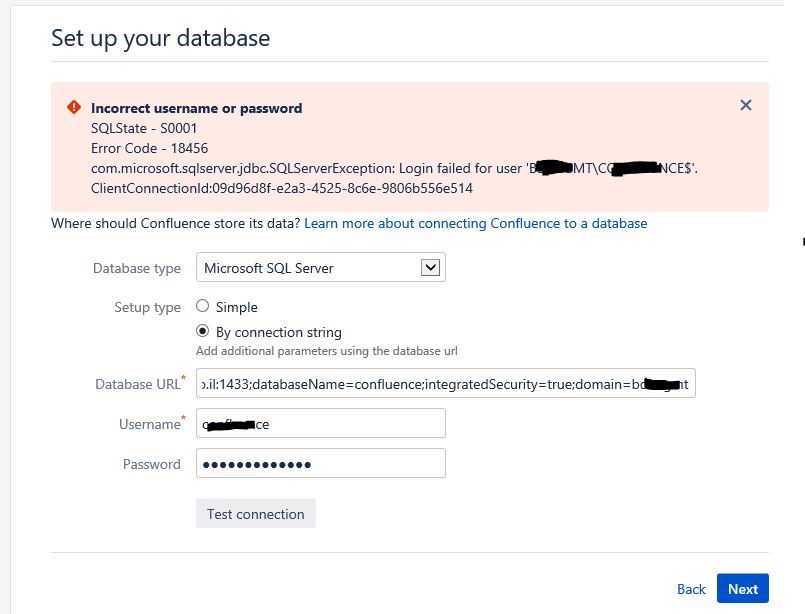Viewport: 805px width, 614px height.
Task: Click the Database type label
Action: click(x=137, y=268)
